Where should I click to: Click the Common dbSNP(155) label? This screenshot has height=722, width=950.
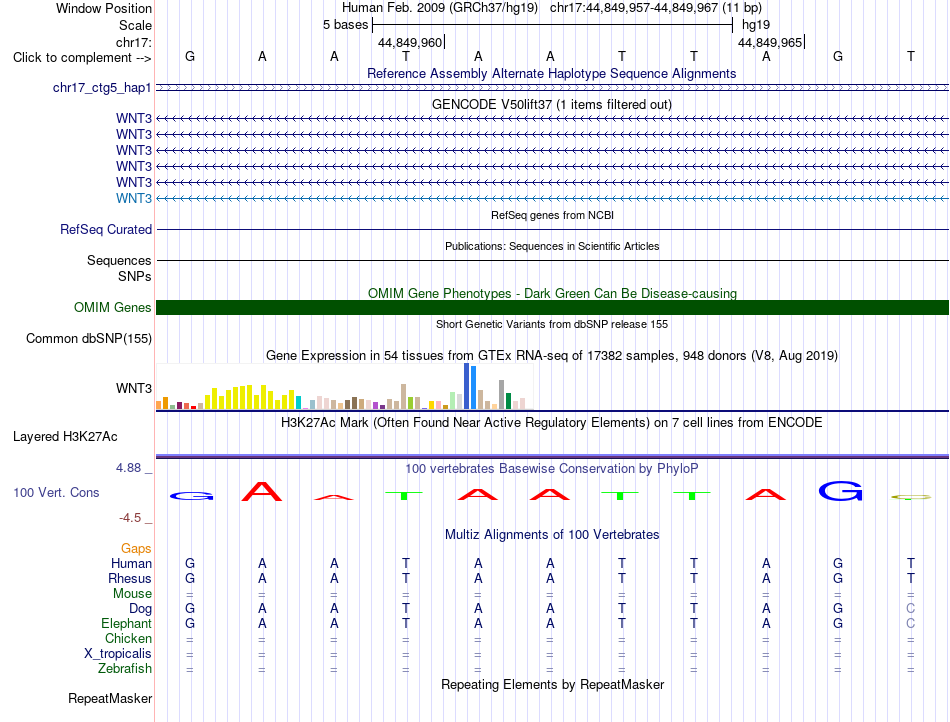89,339
